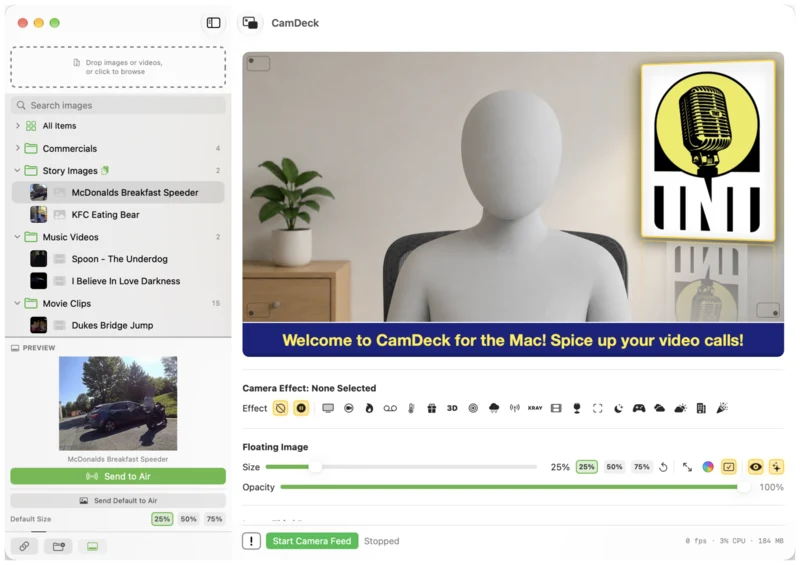Choose the gift box effect icon
Image resolution: width=800 pixels, height=565 pixels.
point(432,408)
